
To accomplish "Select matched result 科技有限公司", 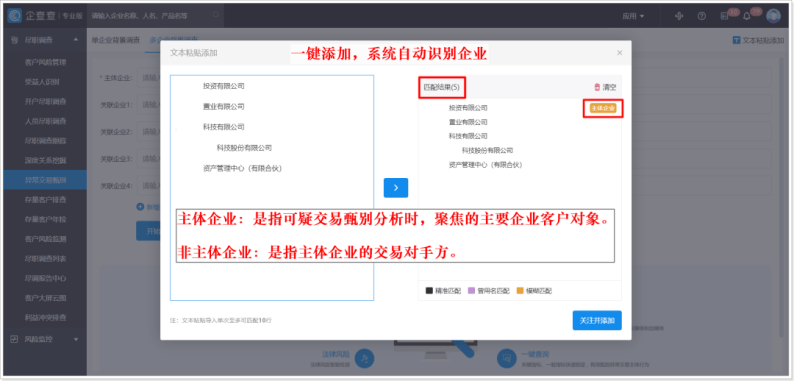I will (x=468, y=136).
